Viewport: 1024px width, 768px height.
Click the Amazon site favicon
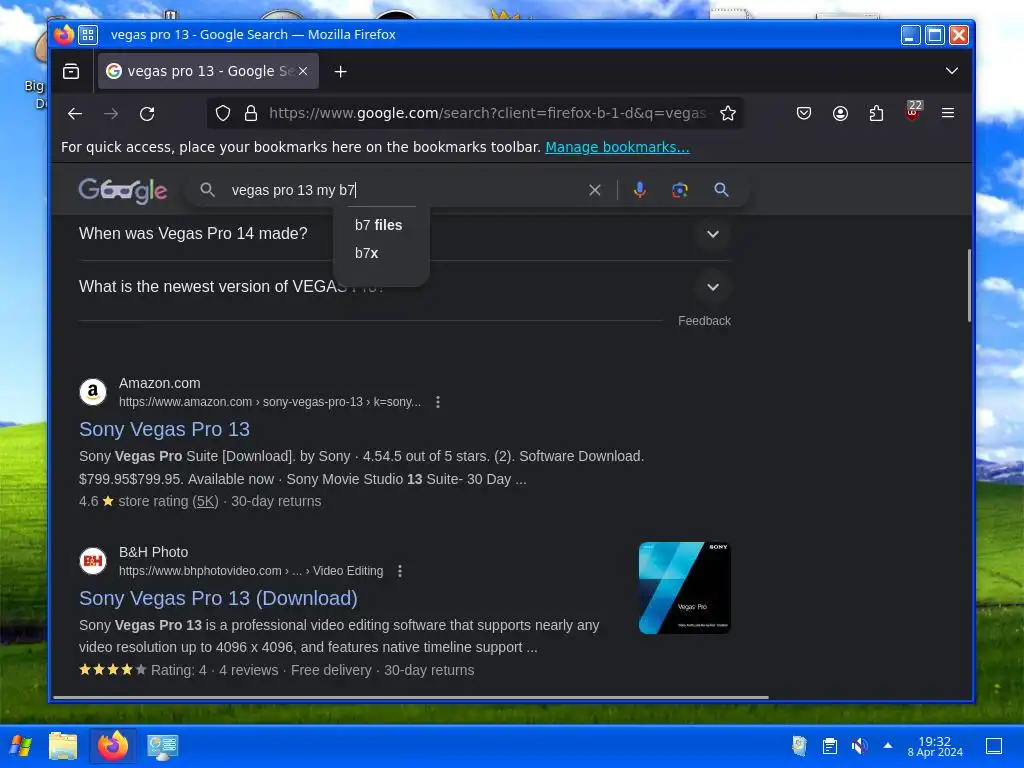click(93, 392)
